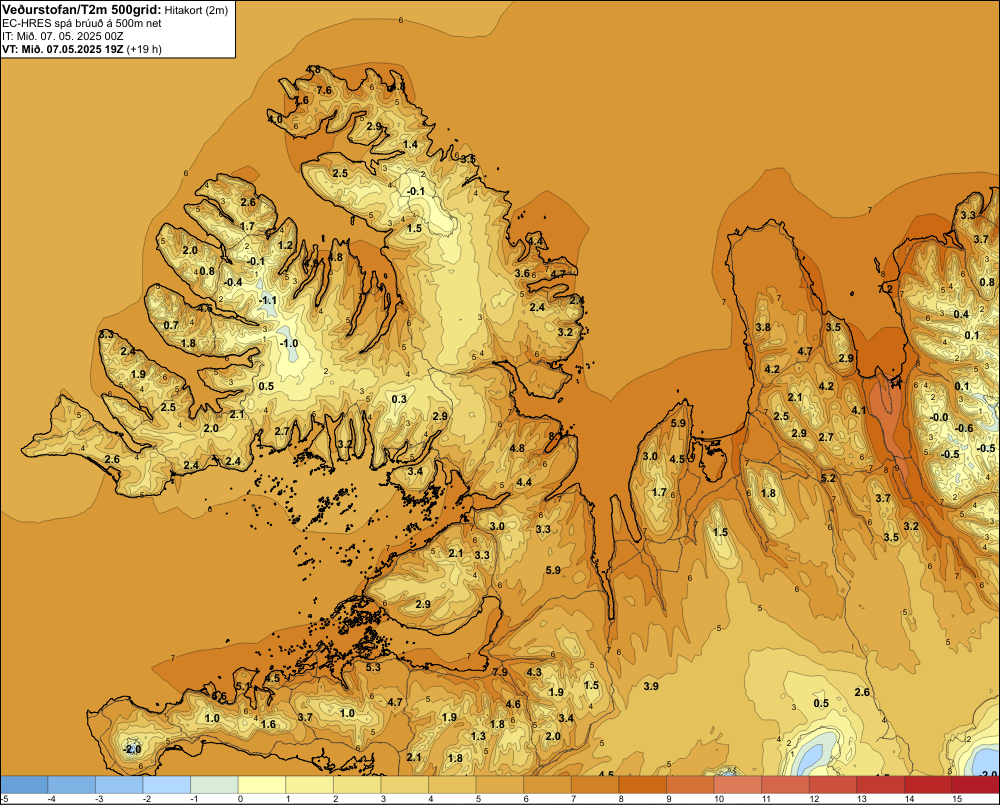Click the '1.6' temperature value
The image size is (1000, 805).
click(268, 724)
